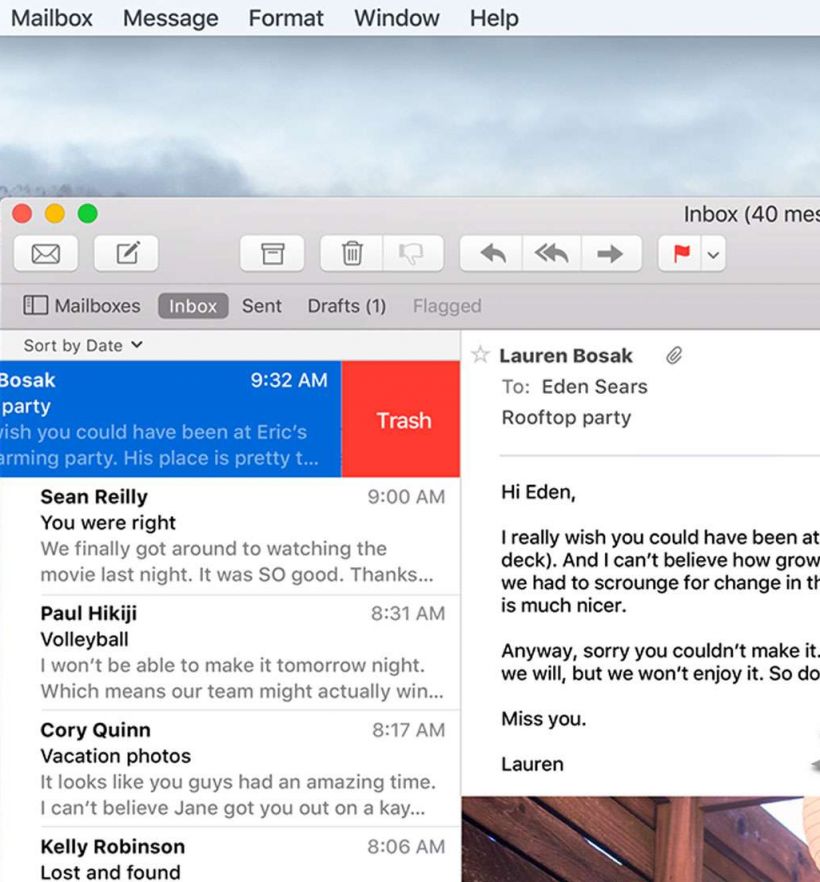Forward the message with right arrow icon
The image size is (820, 882).
pos(609,254)
